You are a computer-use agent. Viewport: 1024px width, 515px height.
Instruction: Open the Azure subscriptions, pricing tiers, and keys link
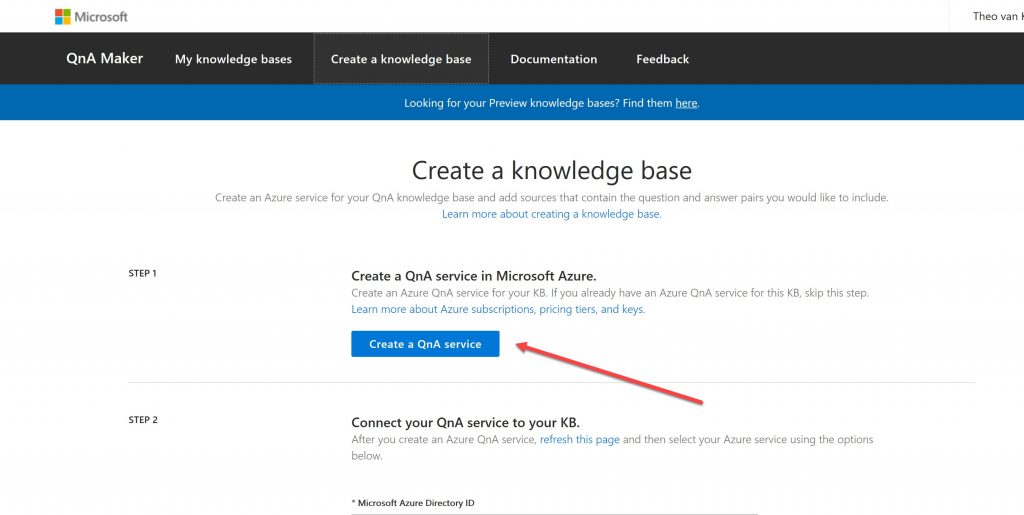(498, 310)
